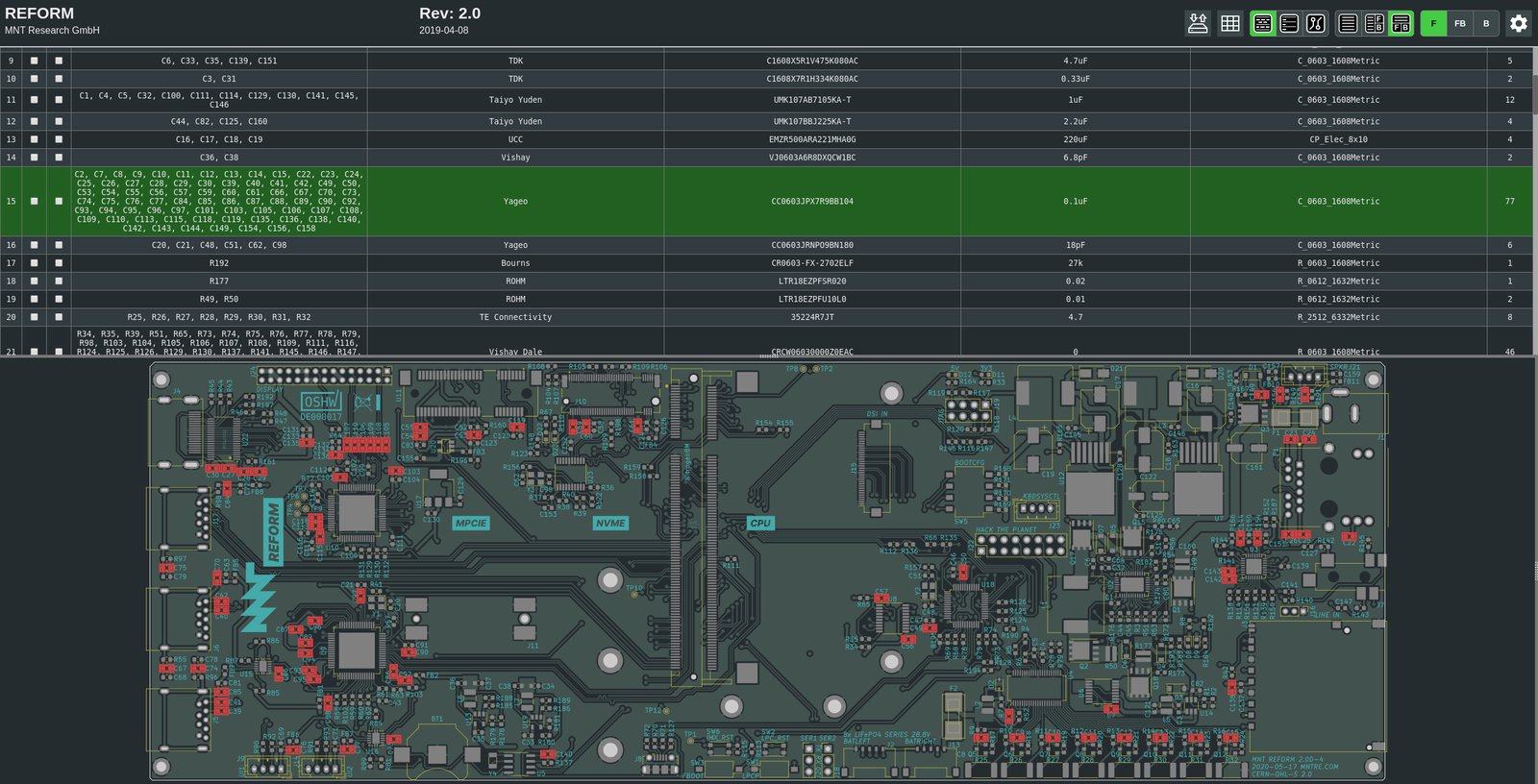Click the CPU label on the PCB
This screenshot has height=784, width=1538.
click(x=760, y=523)
